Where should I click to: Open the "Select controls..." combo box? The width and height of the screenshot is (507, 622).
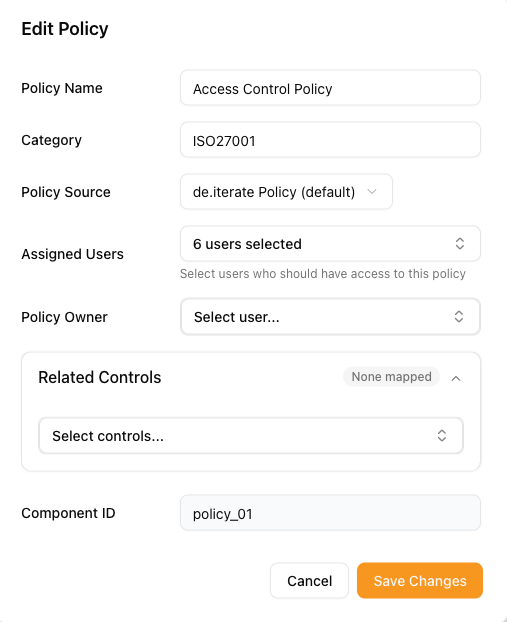pyautogui.click(x=251, y=436)
